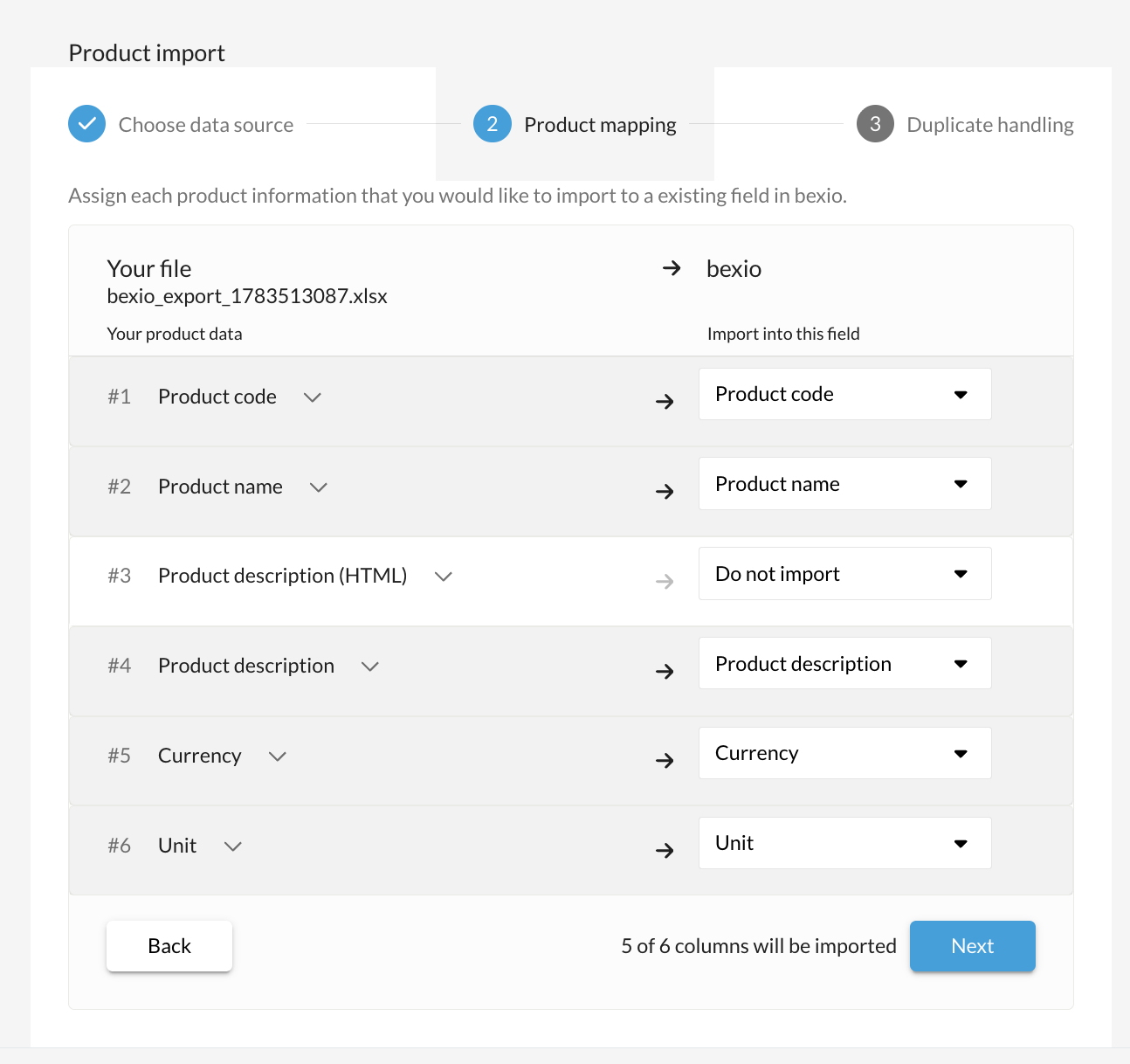Image resolution: width=1130 pixels, height=1064 pixels.
Task: Open the Product description target field dropdown
Action: click(844, 664)
